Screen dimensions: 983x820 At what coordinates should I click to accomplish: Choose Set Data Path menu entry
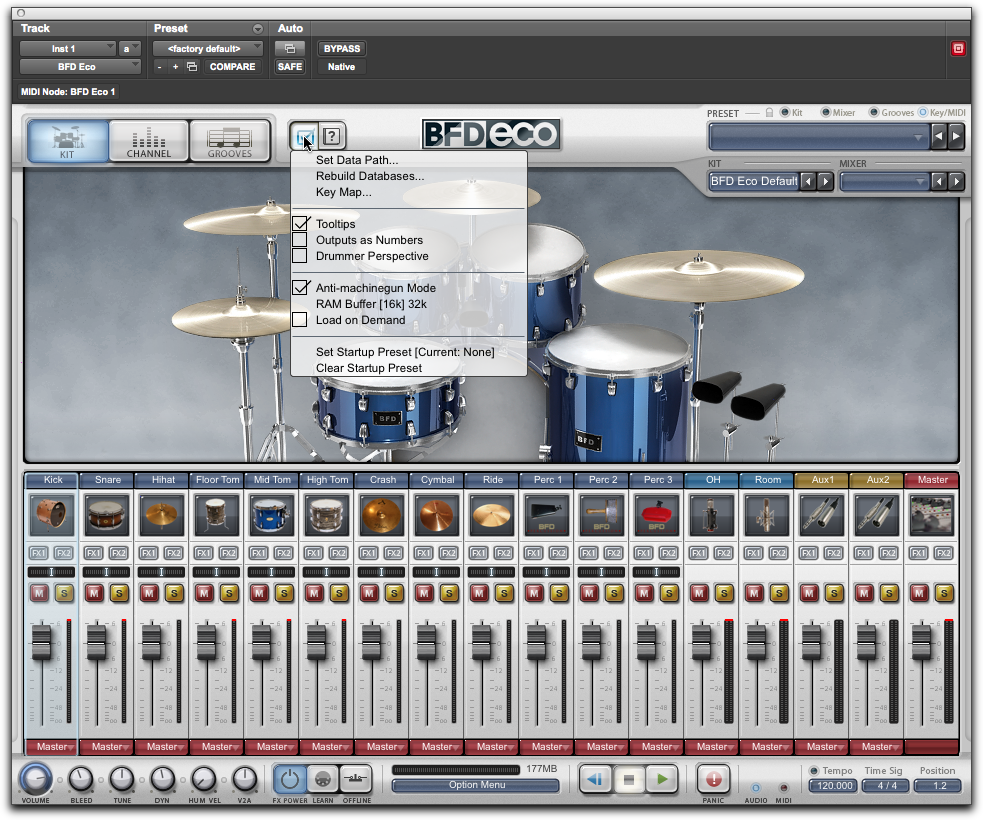[x=357, y=160]
